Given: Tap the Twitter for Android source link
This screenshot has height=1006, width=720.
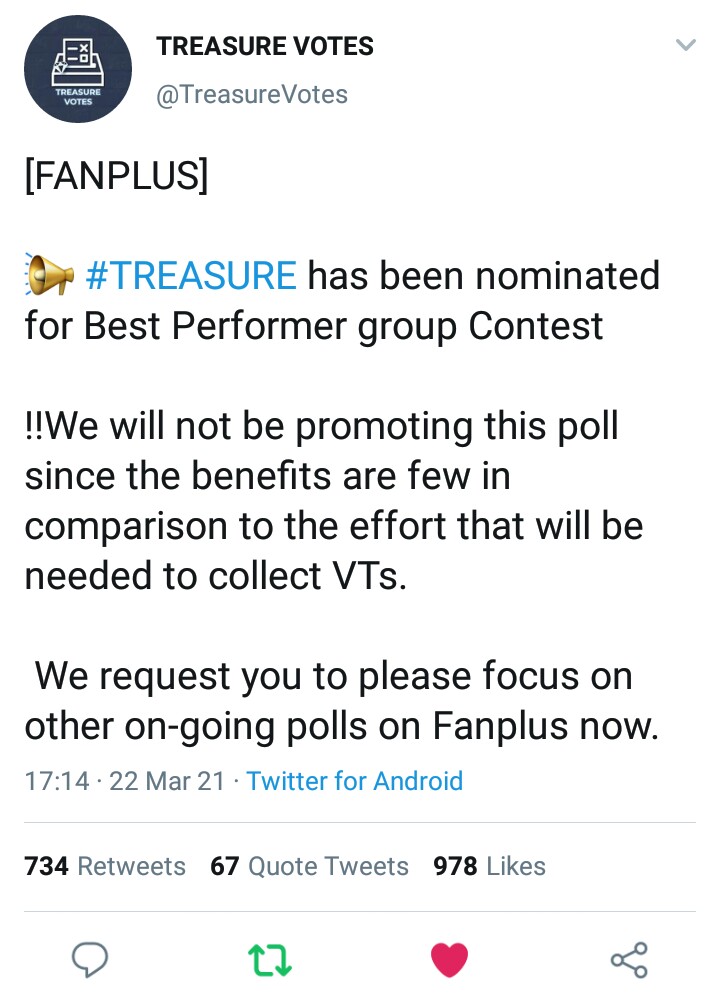Looking at the screenshot, I should (x=354, y=781).
